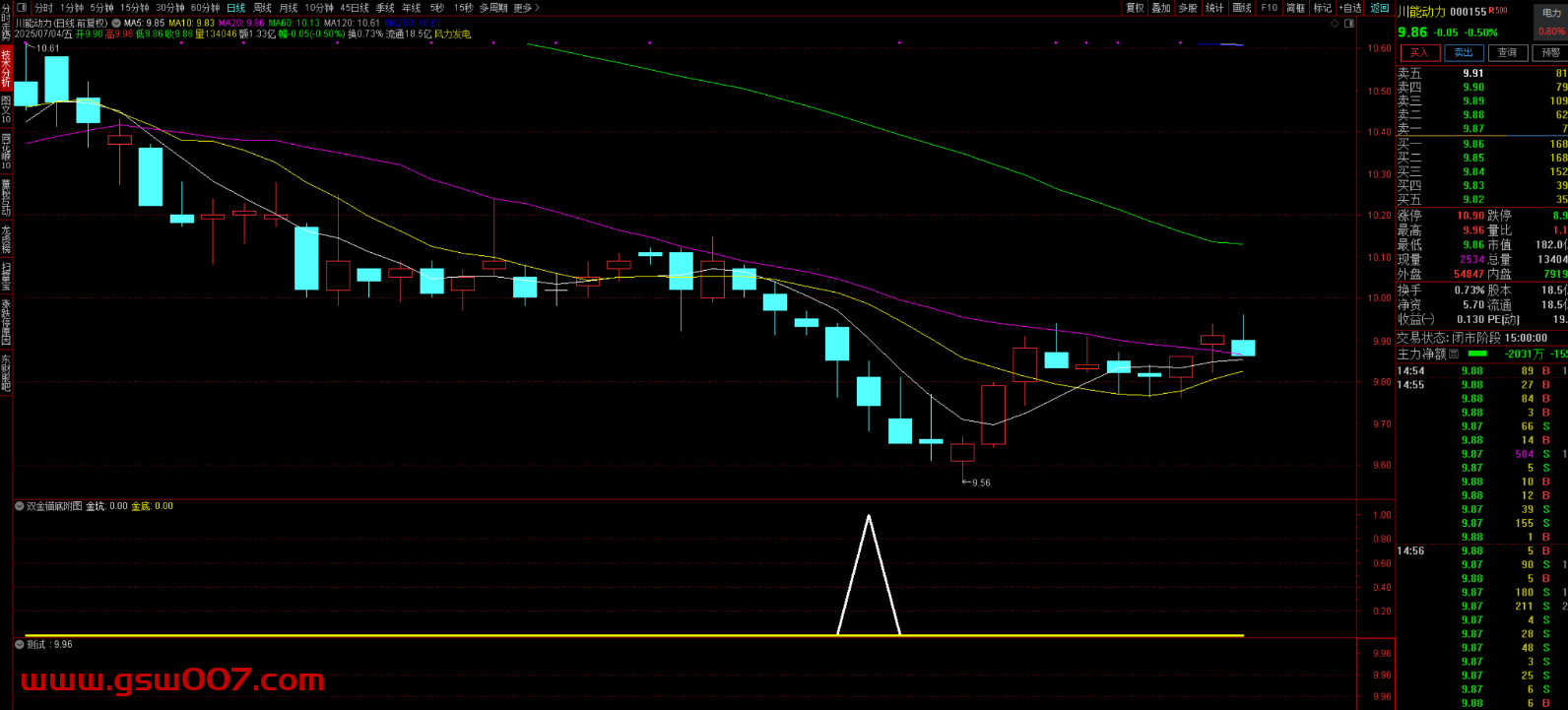The height and width of the screenshot is (710, 1568).
Task: Open dropdown beside 双金锚底附图 indicator
Action: [x=20, y=506]
